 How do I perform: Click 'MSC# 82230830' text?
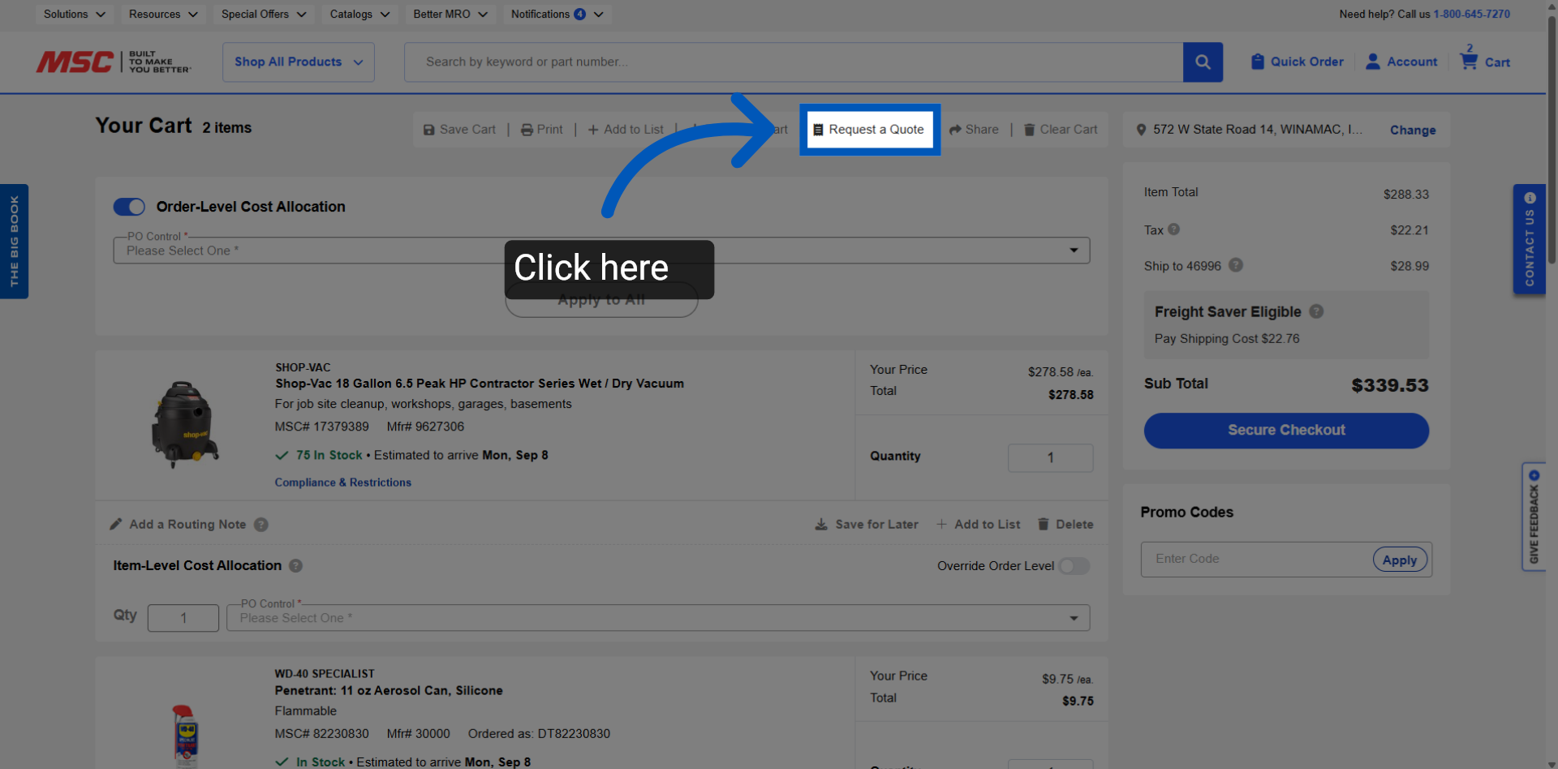click(x=322, y=733)
